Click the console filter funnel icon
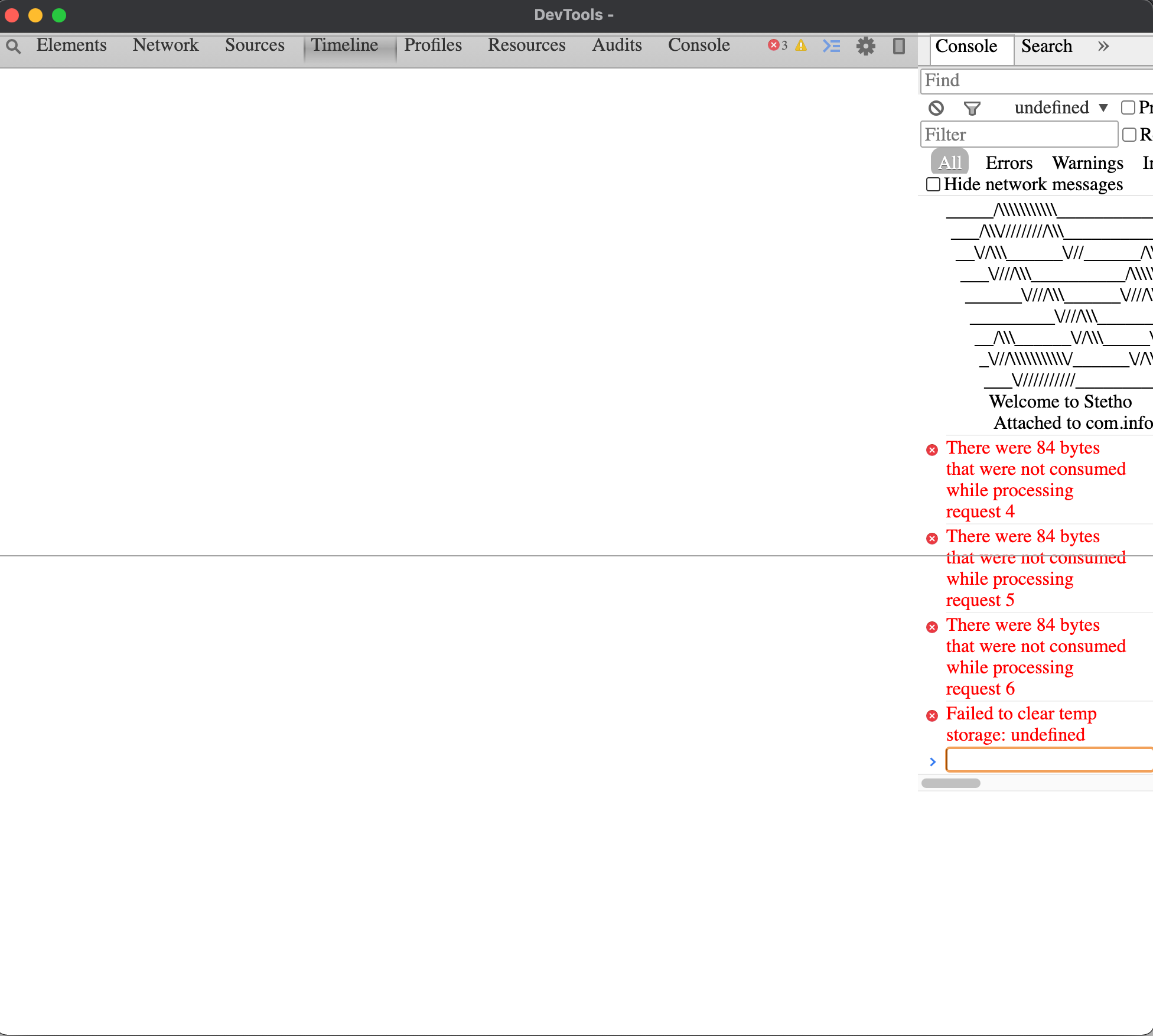Screen dimensions: 1153x1036 click(x=972, y=108)
